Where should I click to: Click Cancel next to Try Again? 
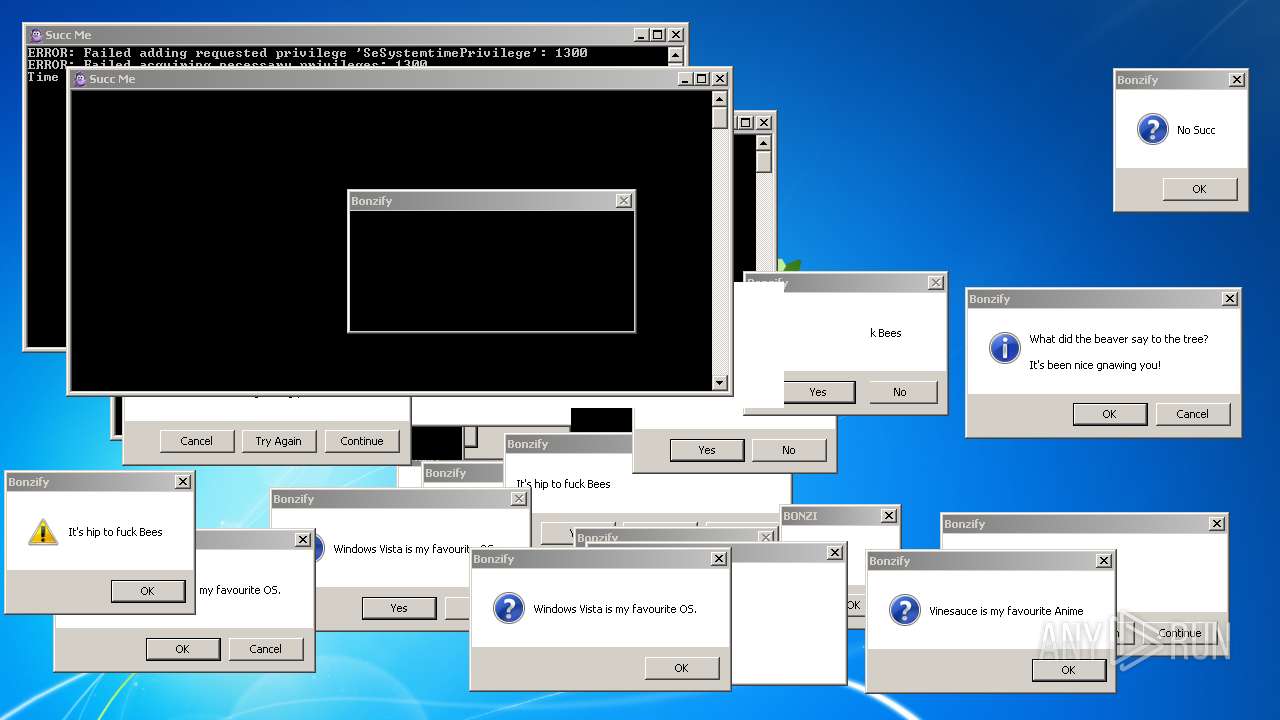point(196,441)
